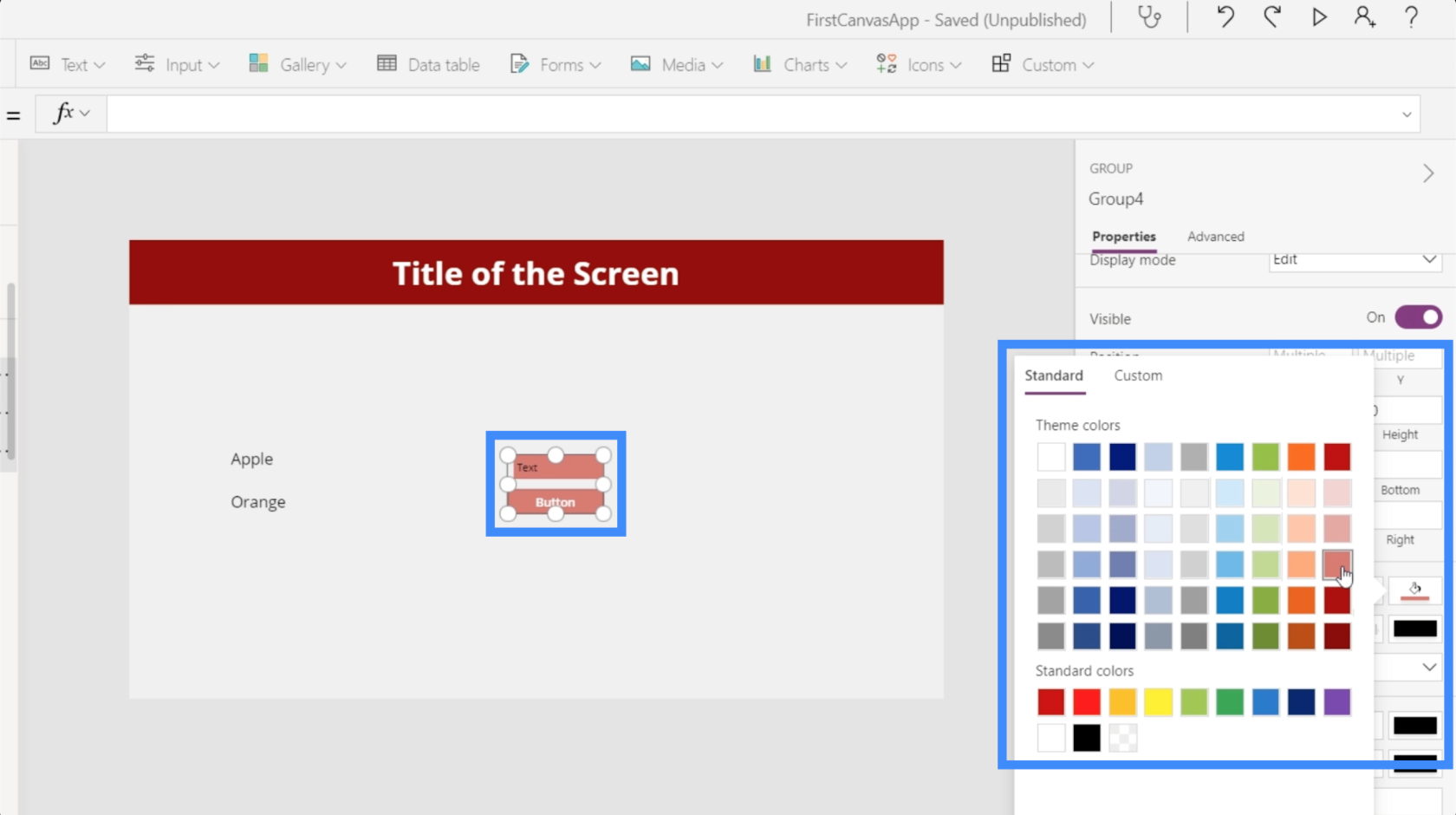Switch to the Custom color tab

pyautogui.click(x=1138, y=375)
